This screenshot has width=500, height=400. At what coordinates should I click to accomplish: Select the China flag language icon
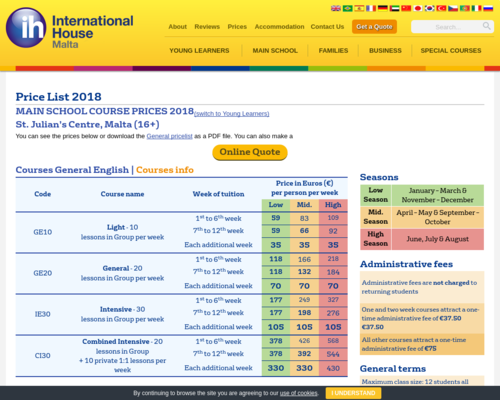tap(406, 8)
